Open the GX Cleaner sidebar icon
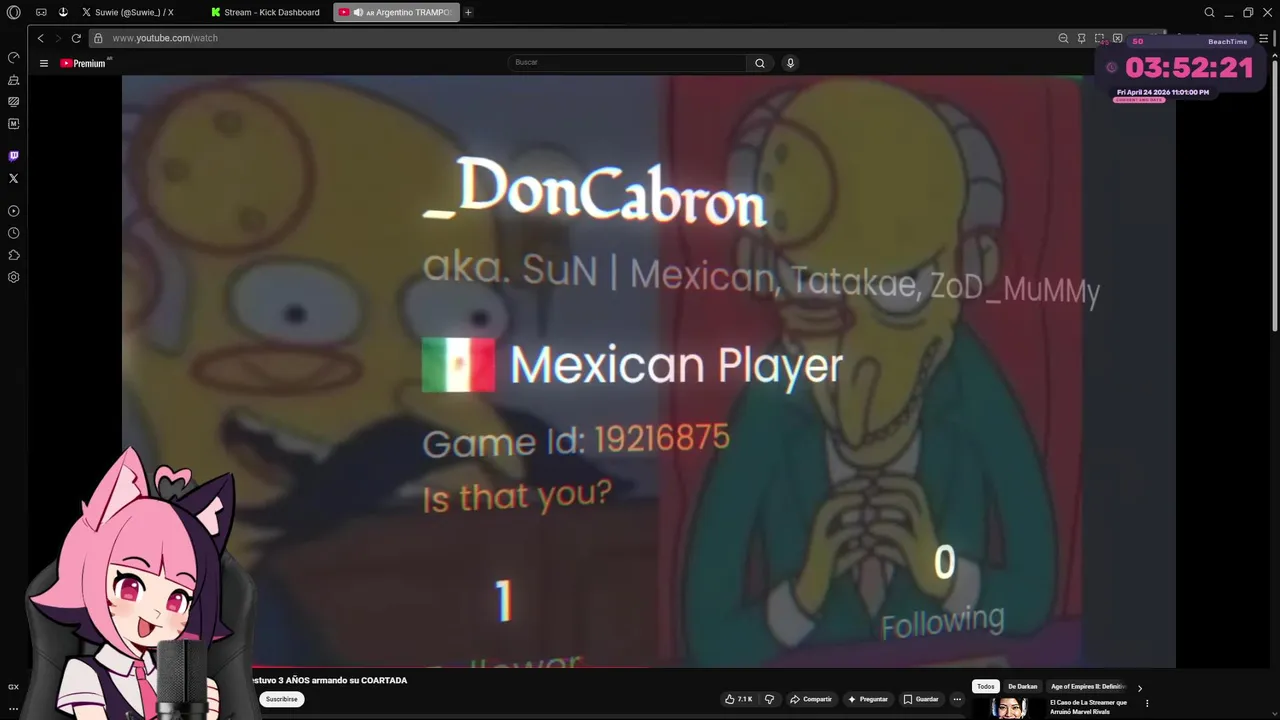The height and width of the screenshot is (720, 1280). [x=13, y=80]
